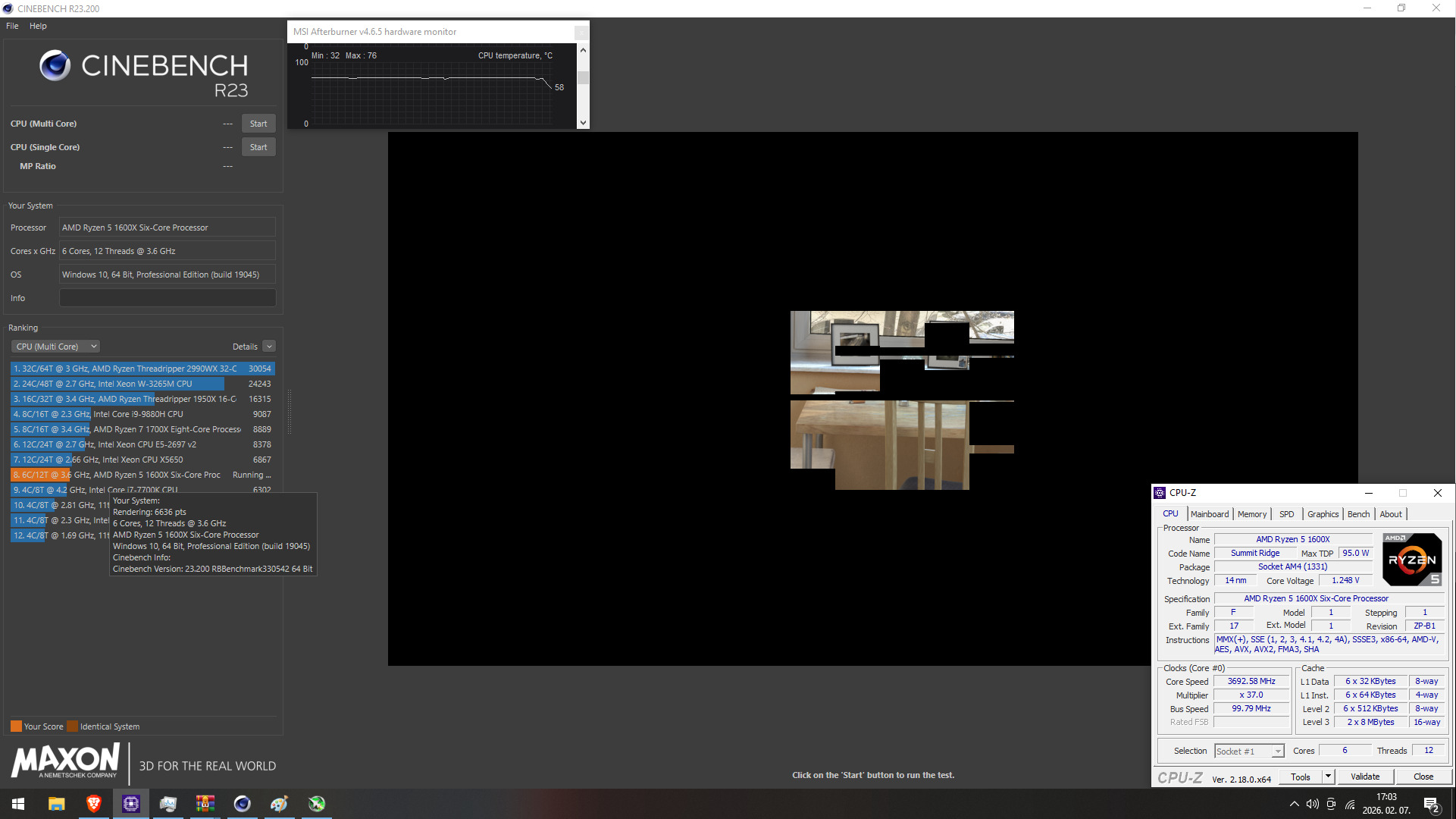Viewport: 1456px width, 819px height.
Task: Open the Socket #1 selection dropdown
Action: click(x=1249, y=751)
